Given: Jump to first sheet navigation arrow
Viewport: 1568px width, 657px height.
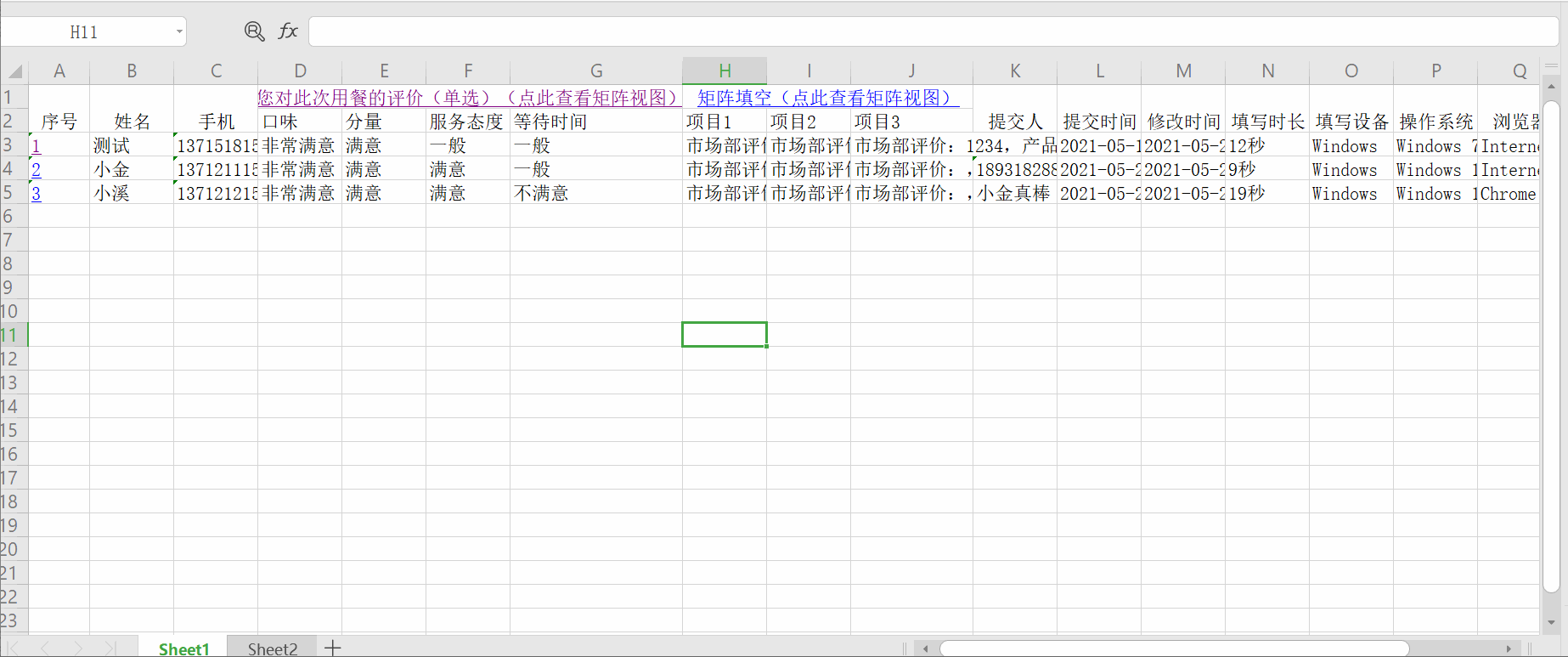Looking at the screenshot, I should point(14,648).
